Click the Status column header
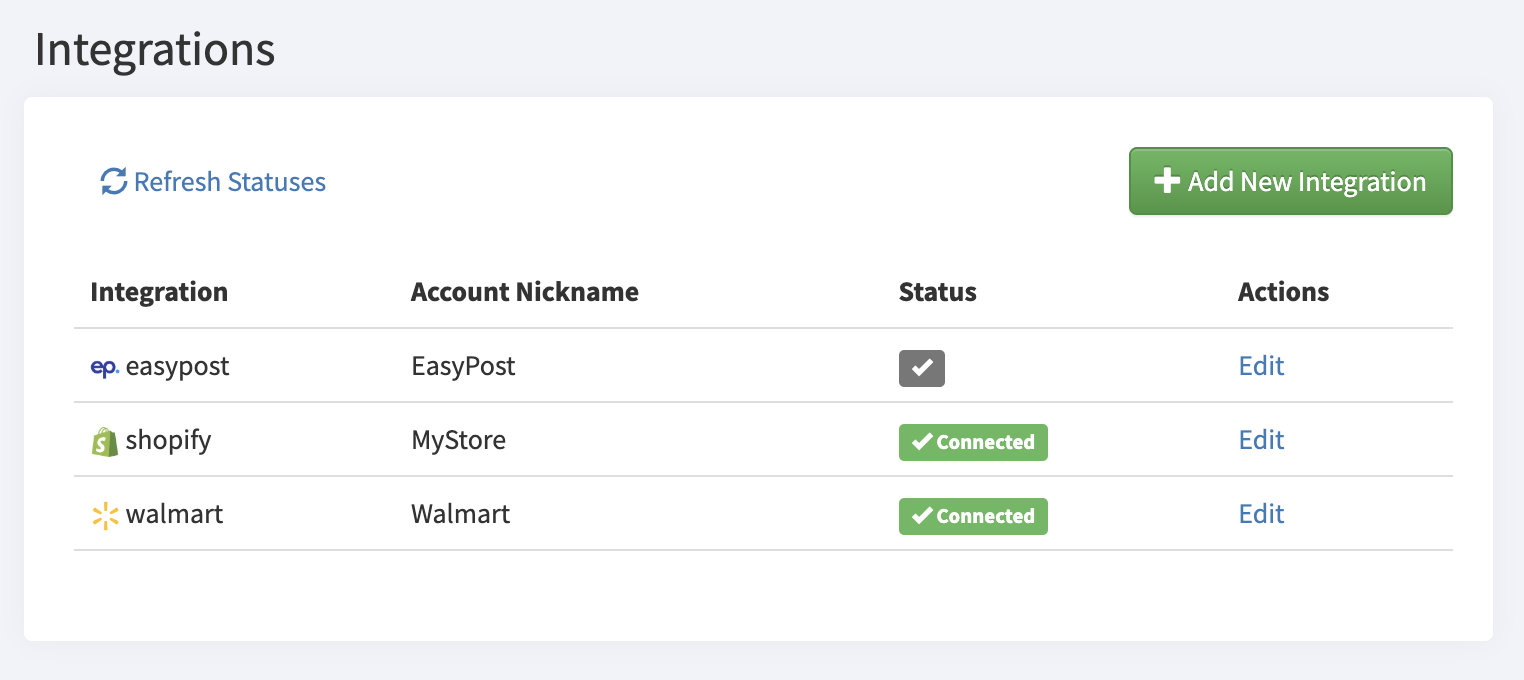This screenshot has width=1524, height=680. click(x=937, y=292)
